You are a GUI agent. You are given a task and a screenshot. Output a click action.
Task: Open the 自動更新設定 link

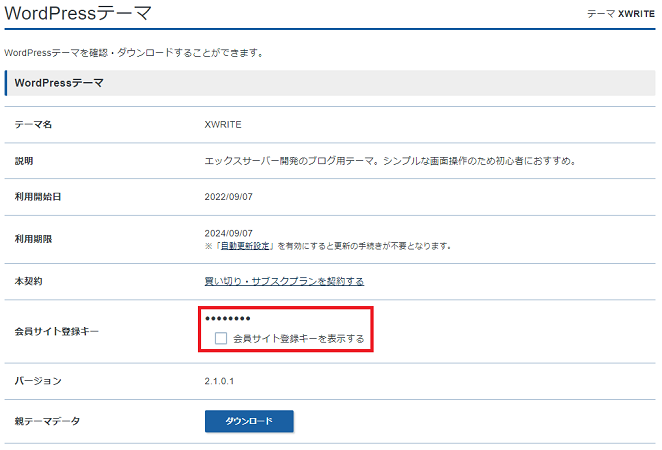click(245, 246)
